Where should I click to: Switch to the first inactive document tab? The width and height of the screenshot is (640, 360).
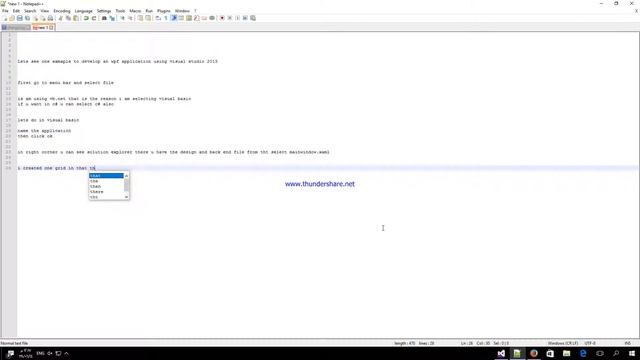(x=16, y=27)
